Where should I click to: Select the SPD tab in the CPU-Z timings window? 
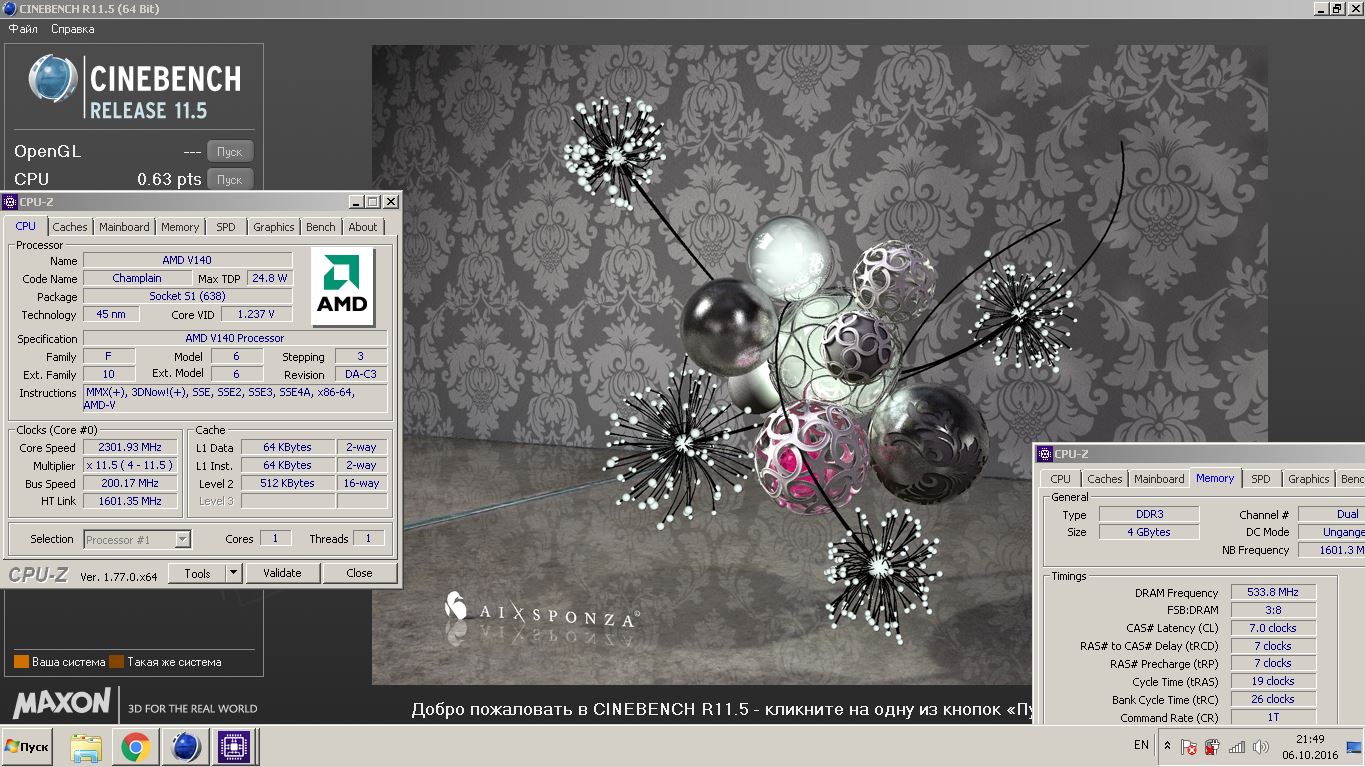[1261, 479]
